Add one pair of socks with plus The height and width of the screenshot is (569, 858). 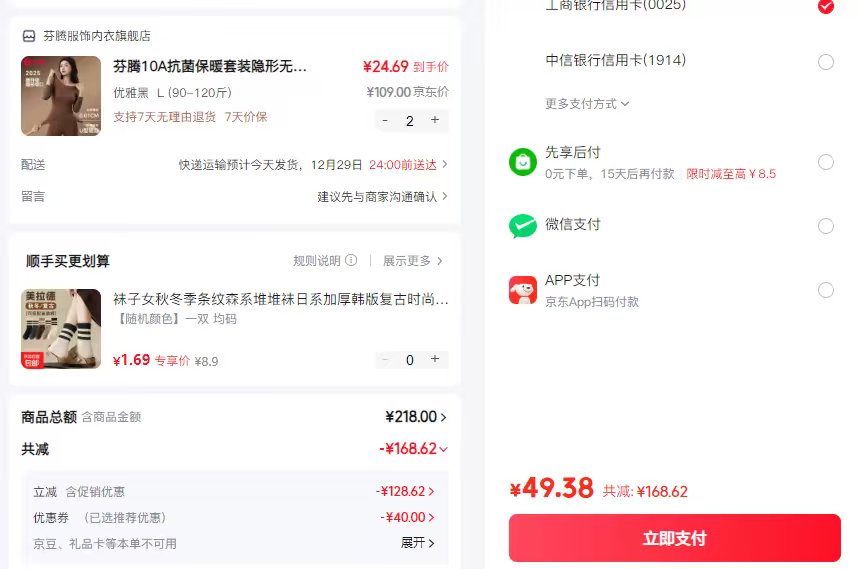pos(435,359)
